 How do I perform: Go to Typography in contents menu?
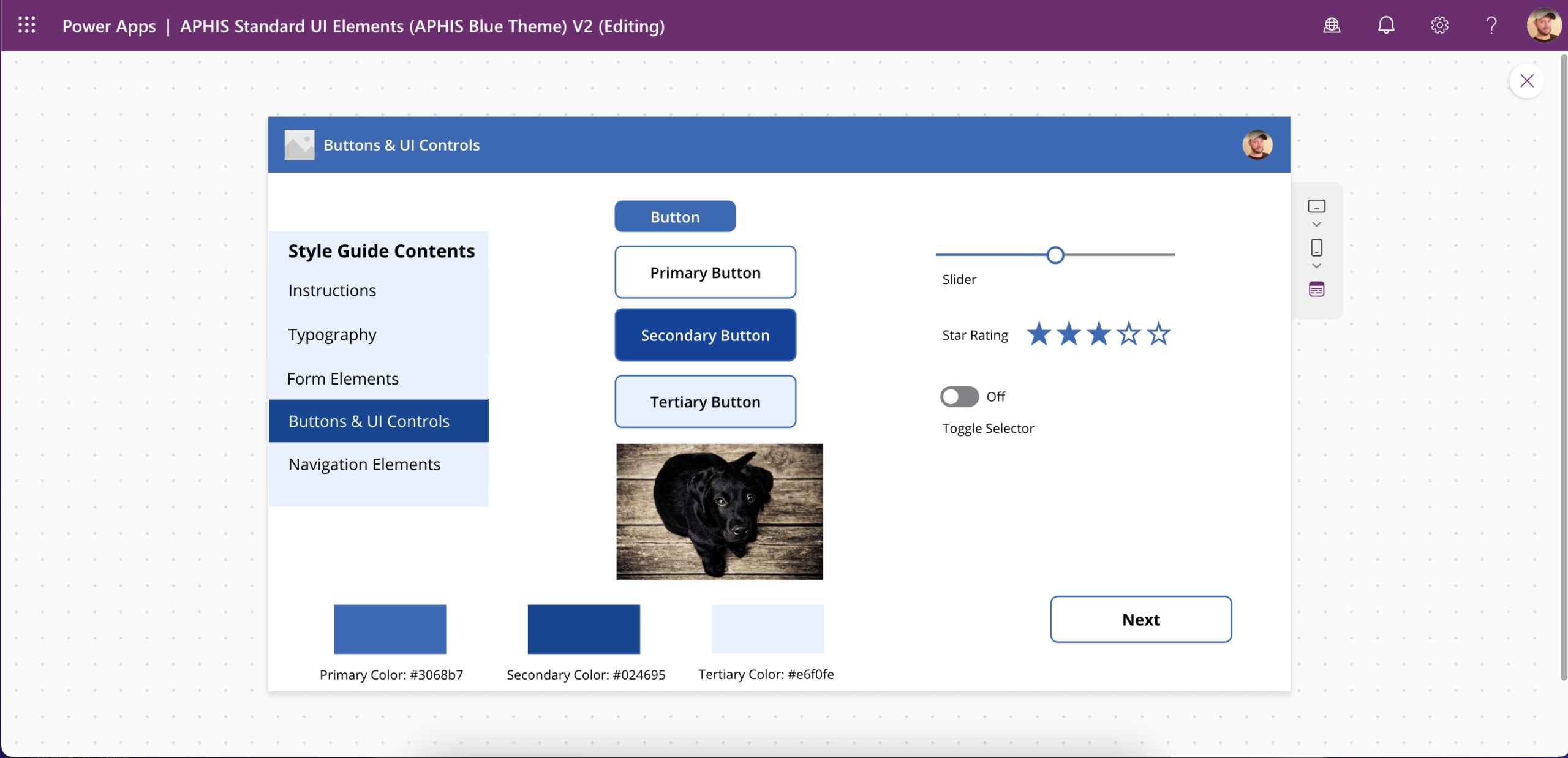[x=333, y=335]
